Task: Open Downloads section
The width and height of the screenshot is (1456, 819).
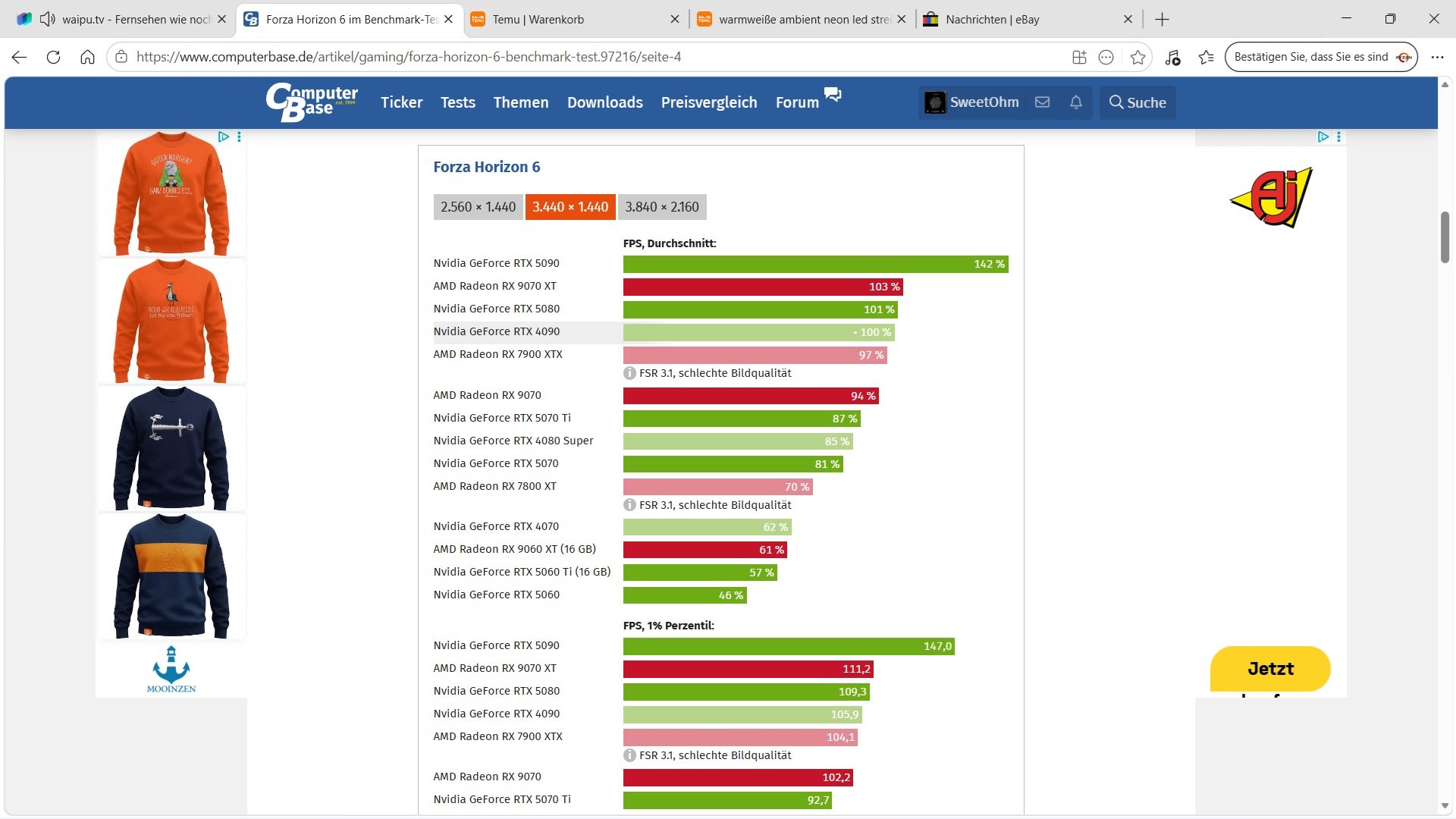Action: coord(605,102)
